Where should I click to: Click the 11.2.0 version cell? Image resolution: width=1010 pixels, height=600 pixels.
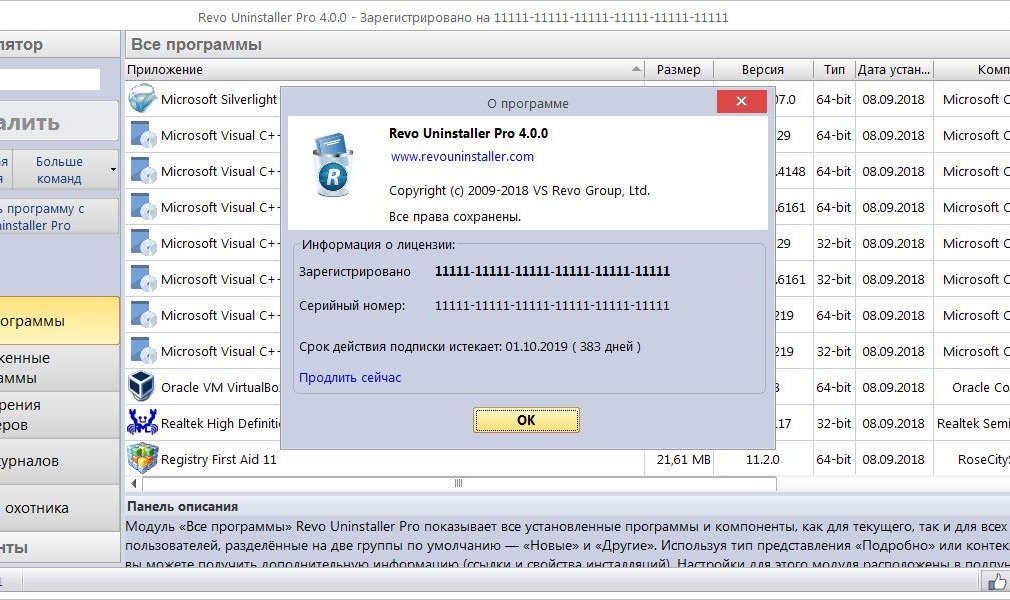point(763,460)
